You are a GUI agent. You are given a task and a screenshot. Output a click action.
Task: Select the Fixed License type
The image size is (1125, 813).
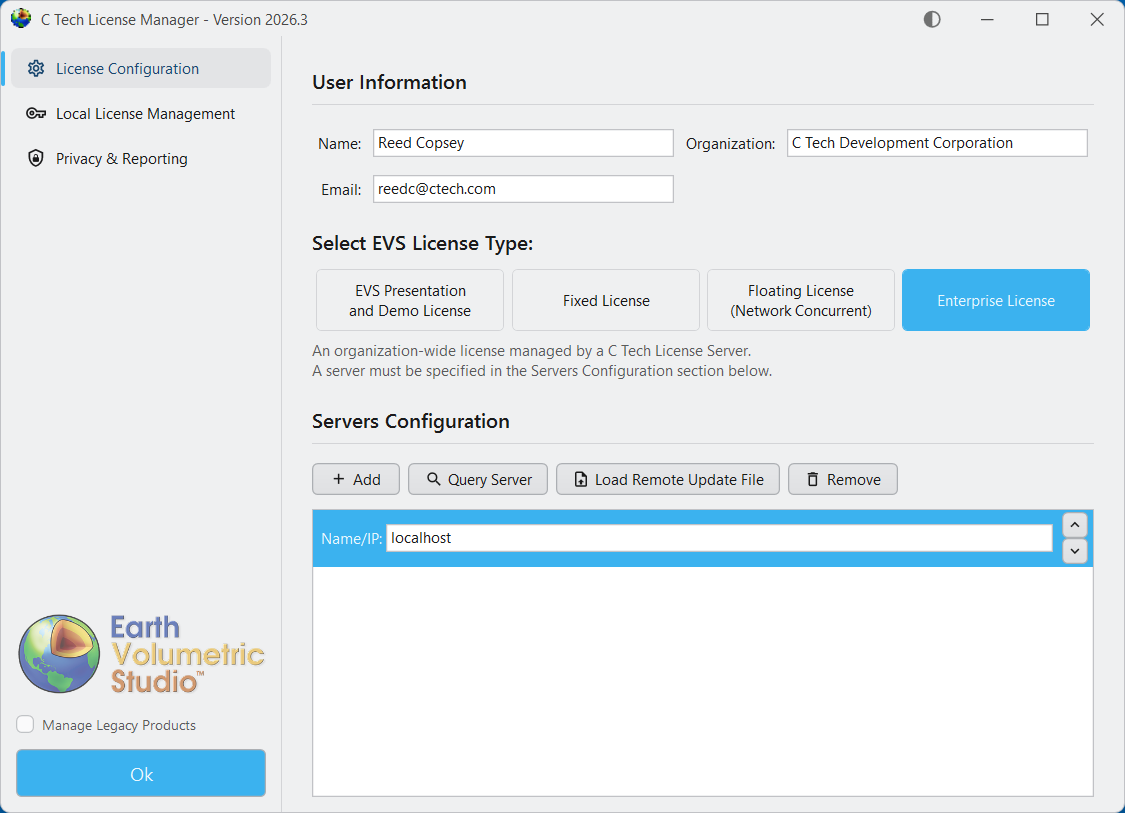tap(605, 299)
